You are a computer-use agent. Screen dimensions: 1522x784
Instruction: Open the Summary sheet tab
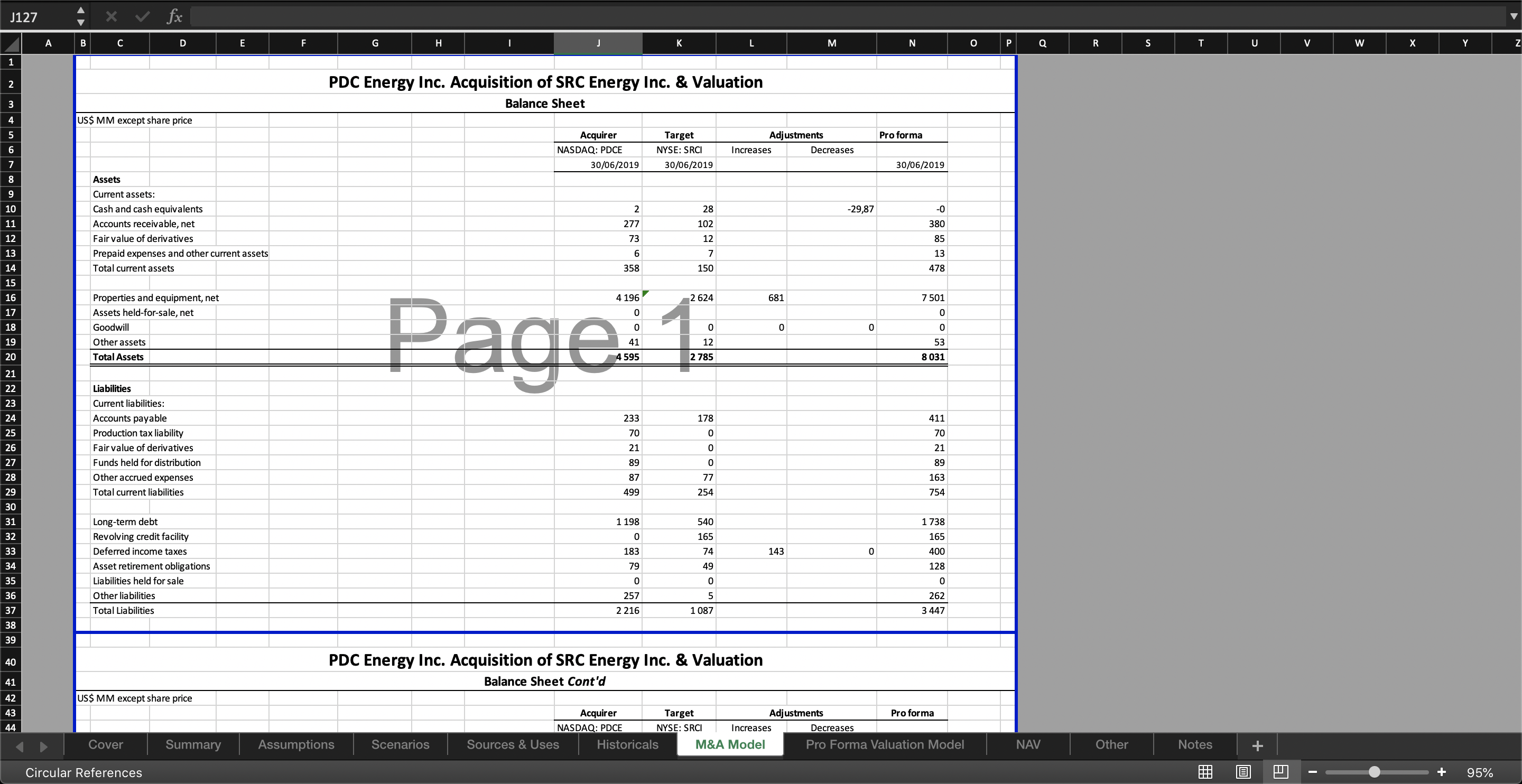(193, 744)
